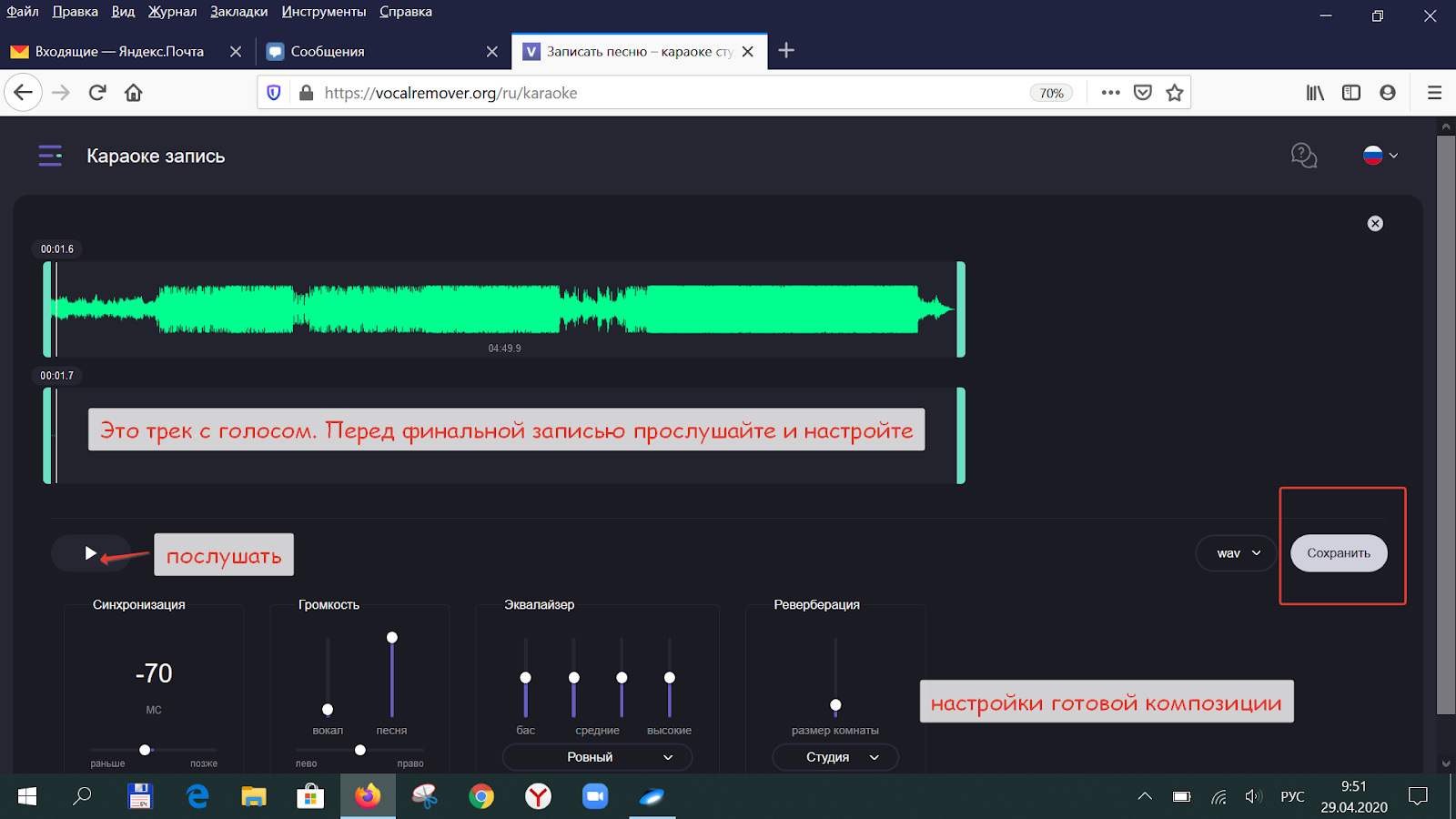Screen dimensions: 1456x819
Task: Open Yandex Browser from the taskbar
Action: pyautogui.click(x=539, y=797)
